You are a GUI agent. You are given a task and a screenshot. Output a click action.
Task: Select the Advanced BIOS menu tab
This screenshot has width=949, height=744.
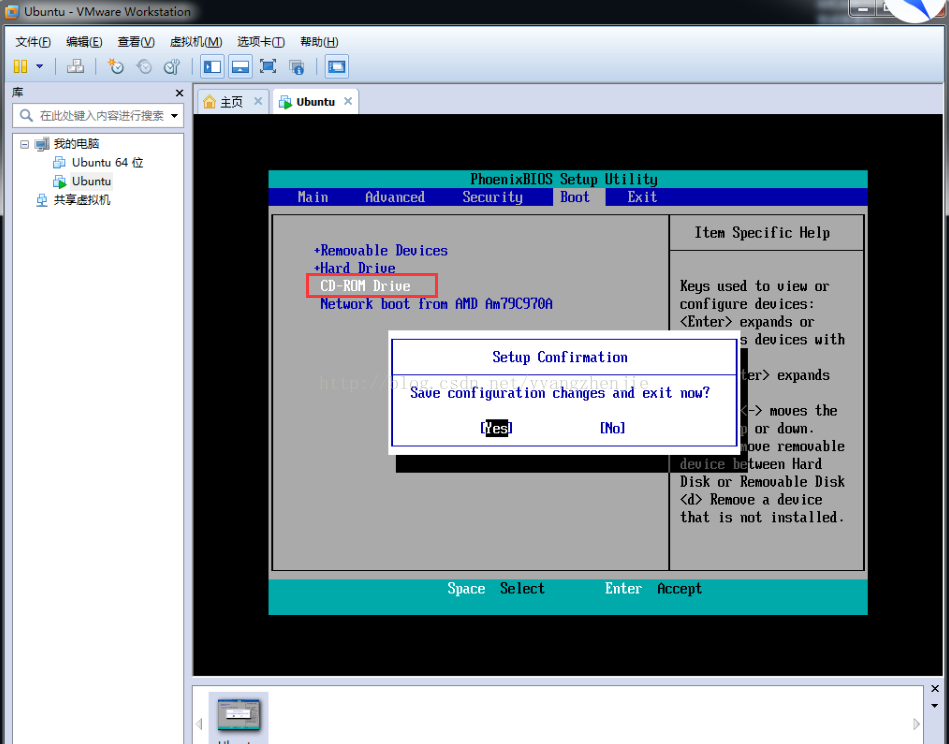pyautogui.click(x=395, y=197)
